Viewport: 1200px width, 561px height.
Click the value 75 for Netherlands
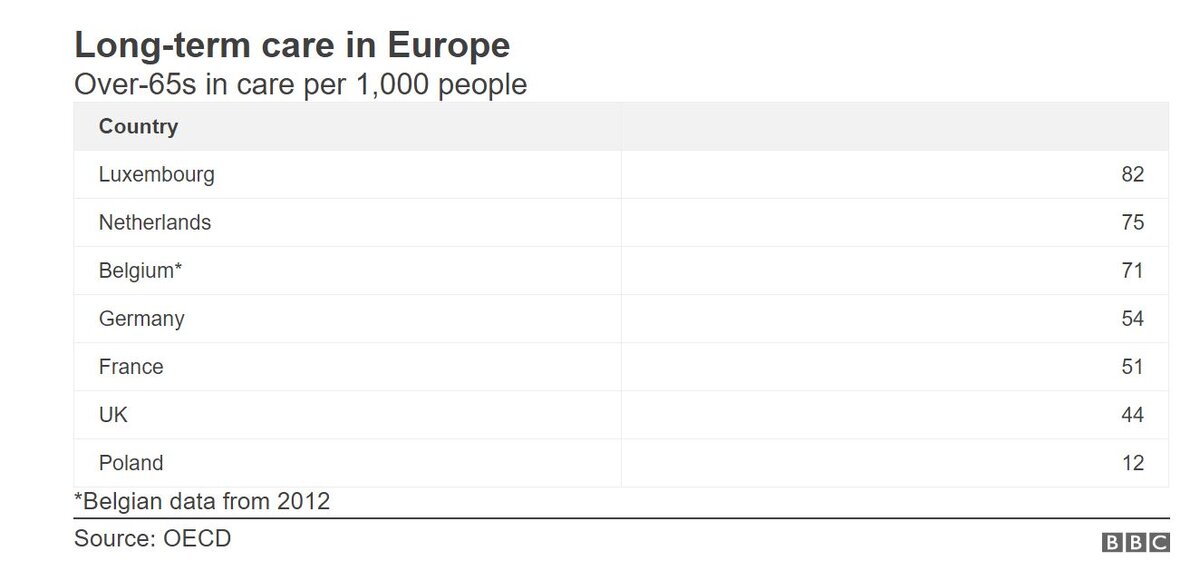[1132, 223]
